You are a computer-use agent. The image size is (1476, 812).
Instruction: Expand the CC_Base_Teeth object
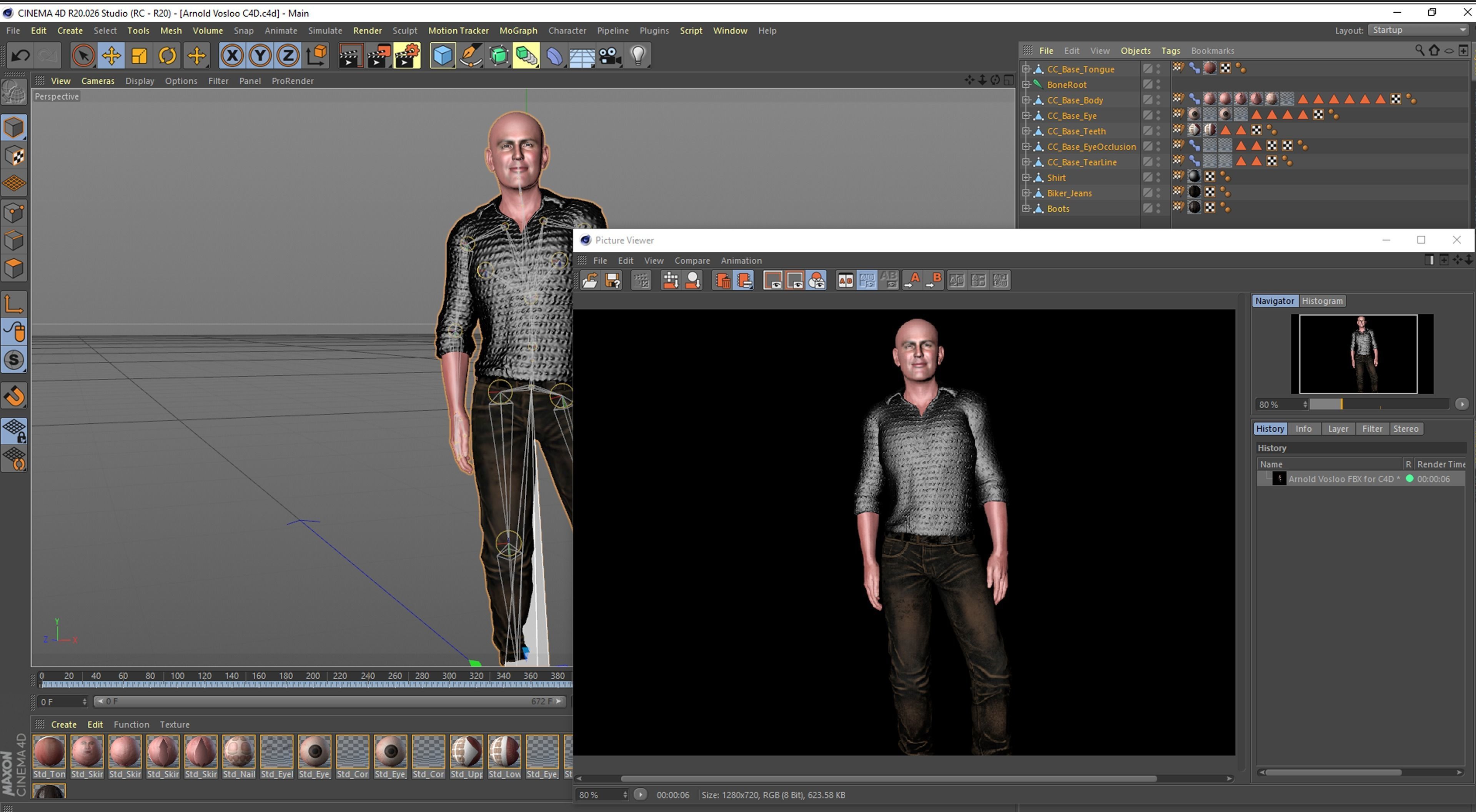(x=1026, y=131)
